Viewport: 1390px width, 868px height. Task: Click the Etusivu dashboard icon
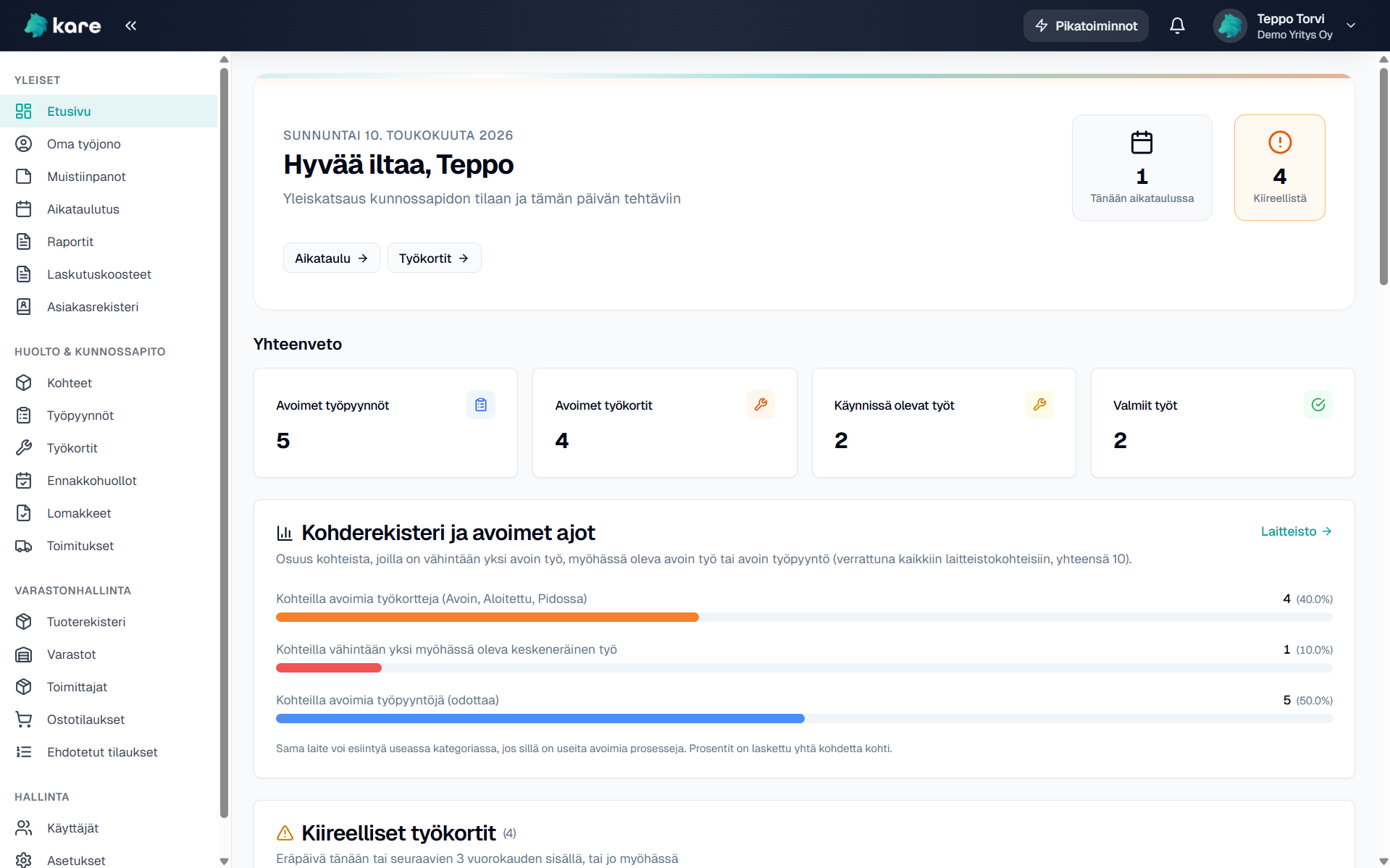coord(24,111)
